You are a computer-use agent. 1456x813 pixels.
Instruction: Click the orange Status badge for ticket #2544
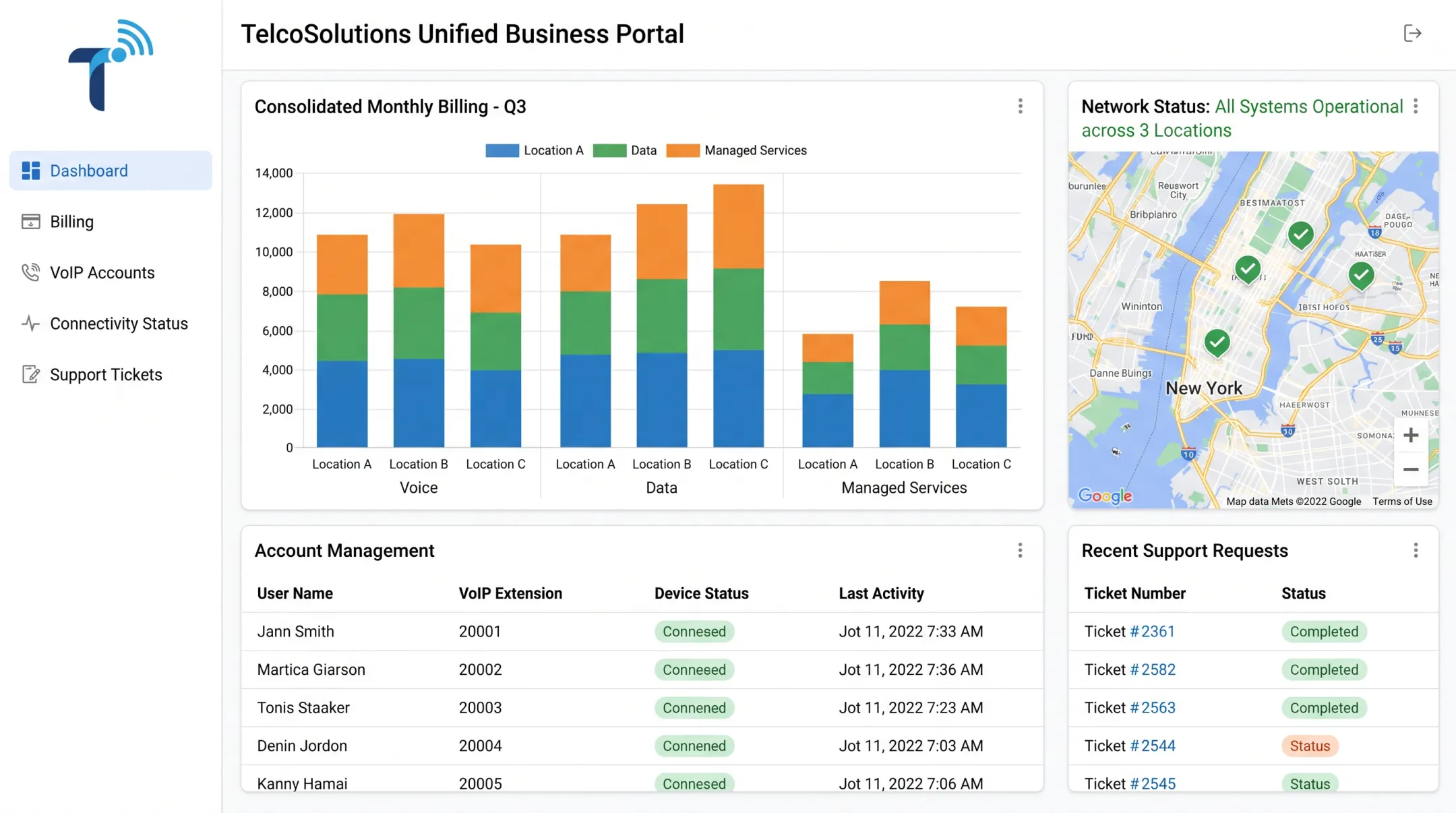[1310, 746]
